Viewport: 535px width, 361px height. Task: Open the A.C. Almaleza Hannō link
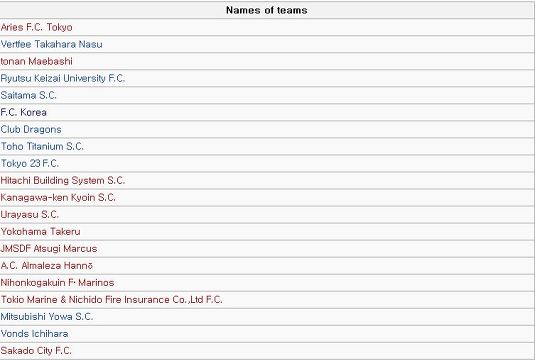[47, 265]
